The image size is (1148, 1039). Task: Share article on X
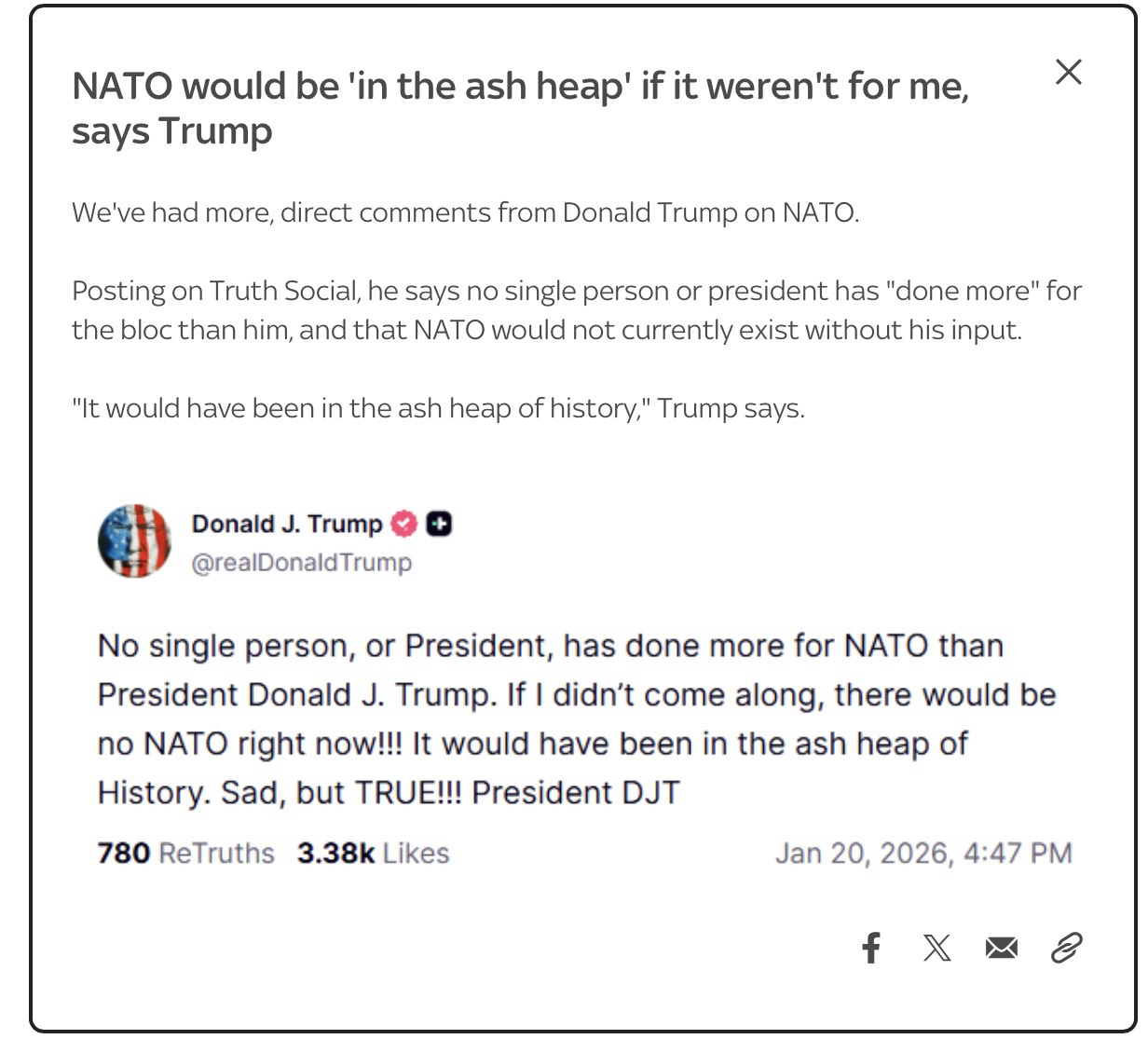(x=936, y=949)
